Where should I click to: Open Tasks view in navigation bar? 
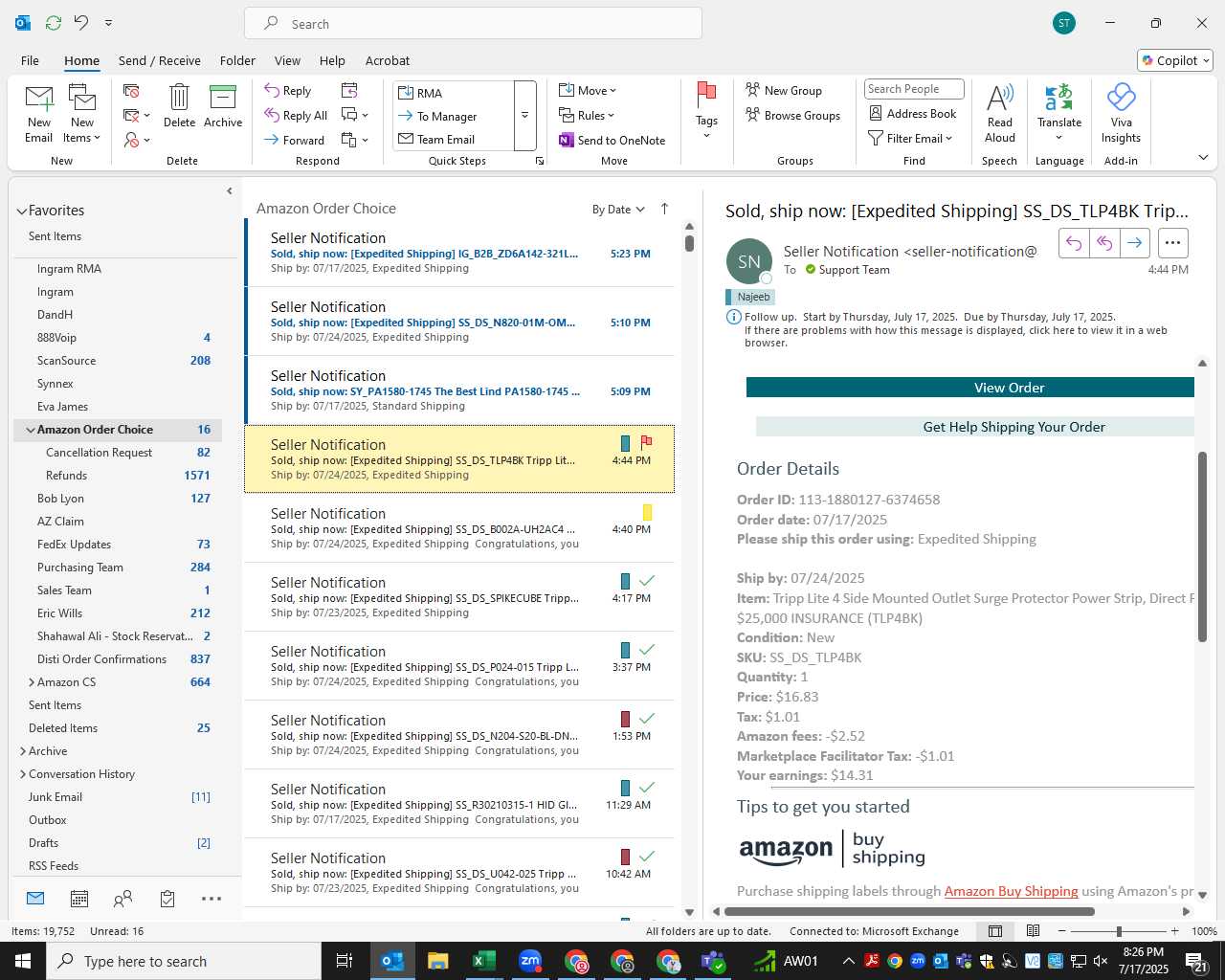coord(167,899)
